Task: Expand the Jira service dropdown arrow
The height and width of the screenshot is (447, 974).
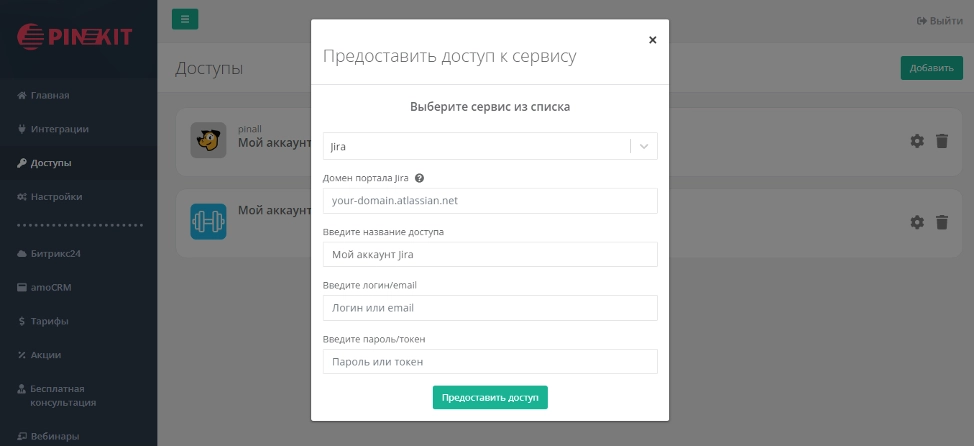Action: 644,147
